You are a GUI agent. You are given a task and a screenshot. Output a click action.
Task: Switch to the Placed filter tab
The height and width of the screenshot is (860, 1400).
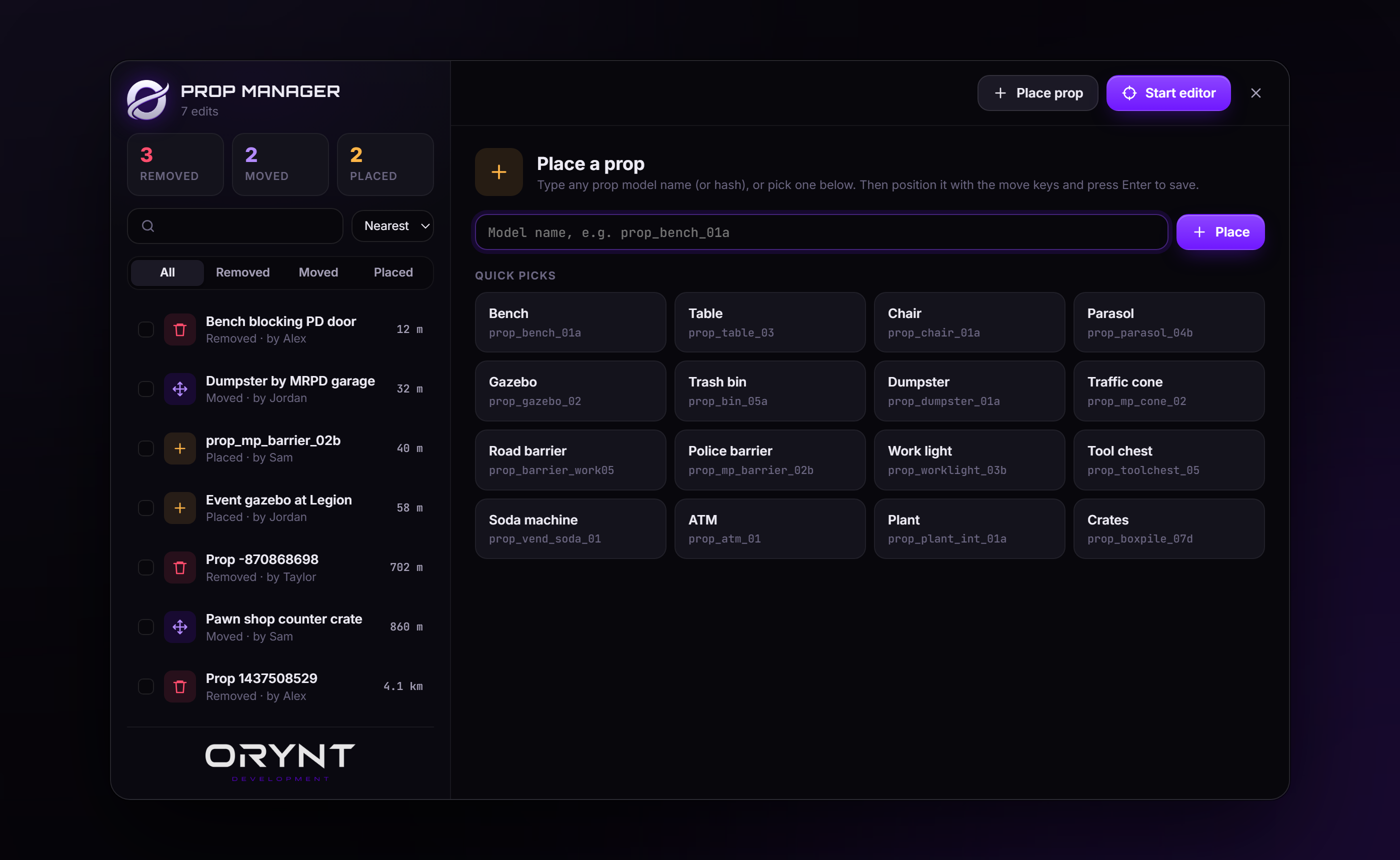tap(393, 272)
